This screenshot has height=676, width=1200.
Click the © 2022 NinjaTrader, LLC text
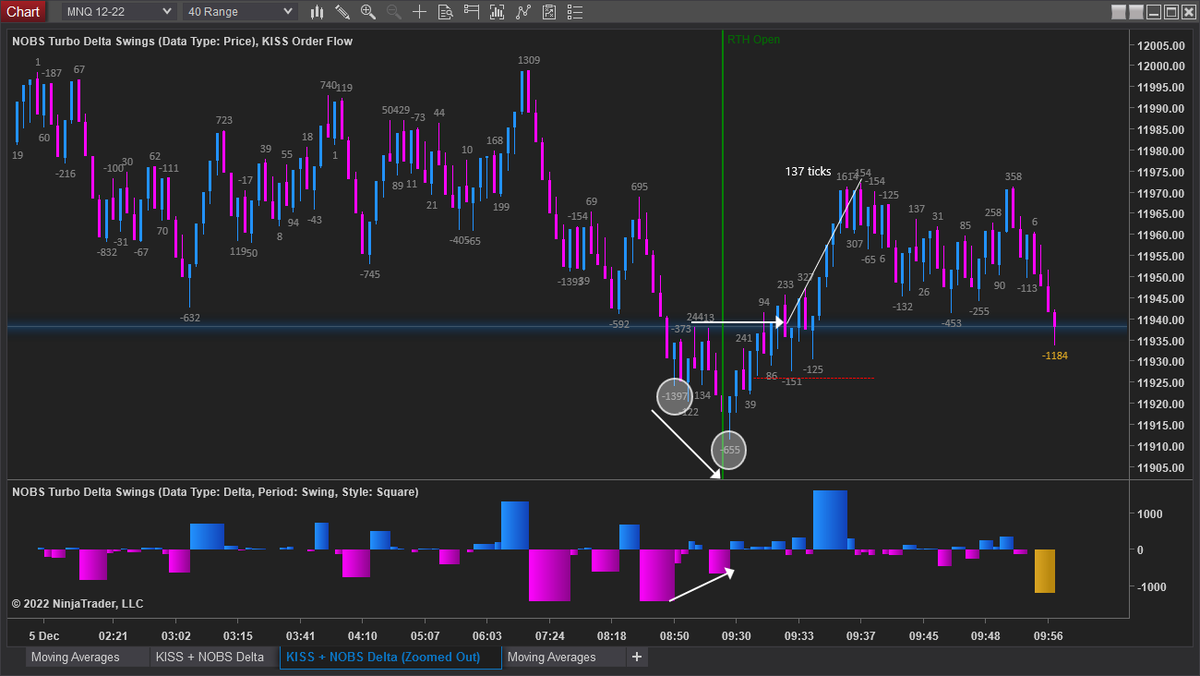77,604
